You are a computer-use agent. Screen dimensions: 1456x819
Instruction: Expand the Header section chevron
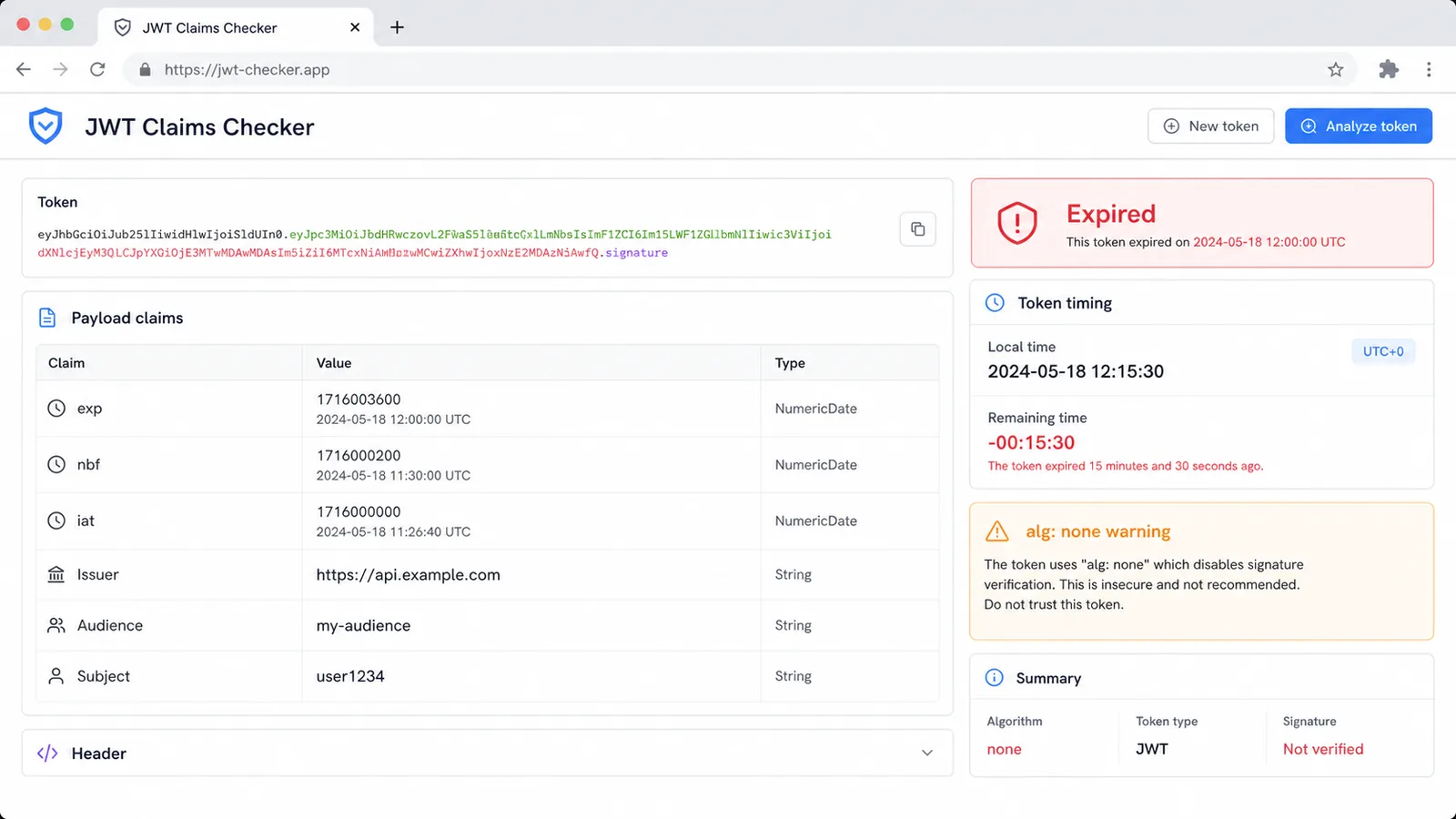pos(927,753)
